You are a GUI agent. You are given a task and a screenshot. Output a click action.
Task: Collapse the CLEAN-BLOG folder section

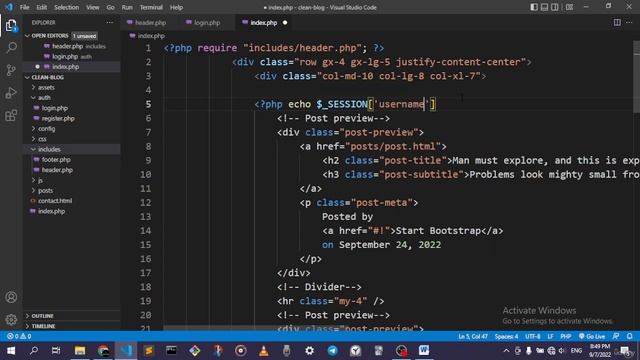(71, 77)
